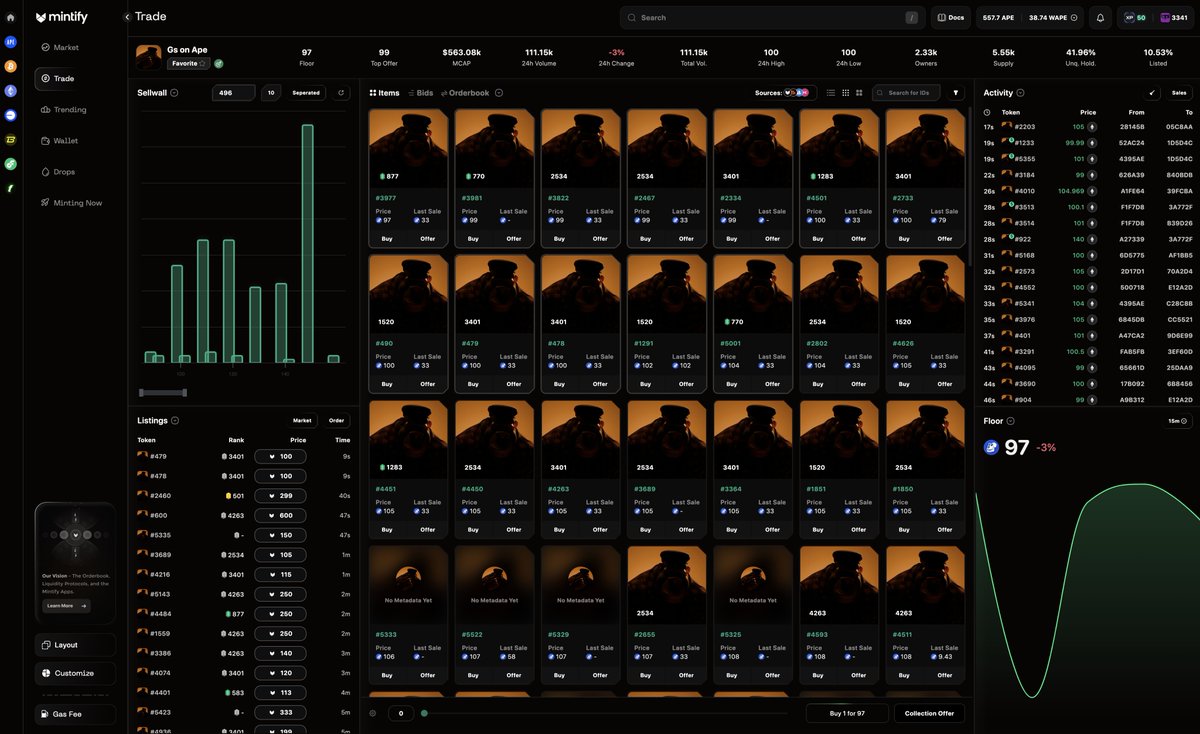Go to the home icon in left rail
The width and height of the screenshot is (1200, 734).
[x=10, y=17]
